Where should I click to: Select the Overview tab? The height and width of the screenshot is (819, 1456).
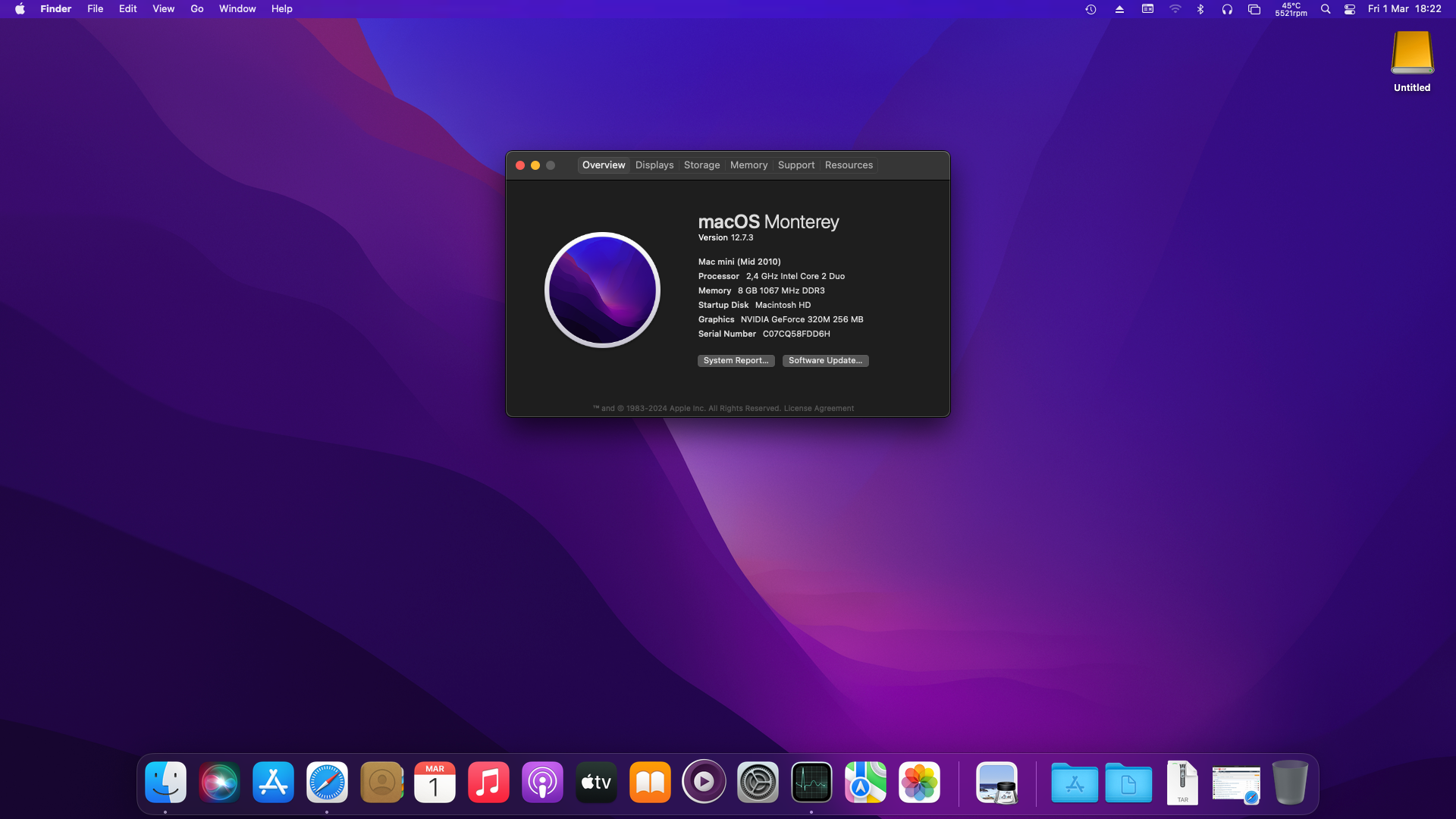click(604, 165)
